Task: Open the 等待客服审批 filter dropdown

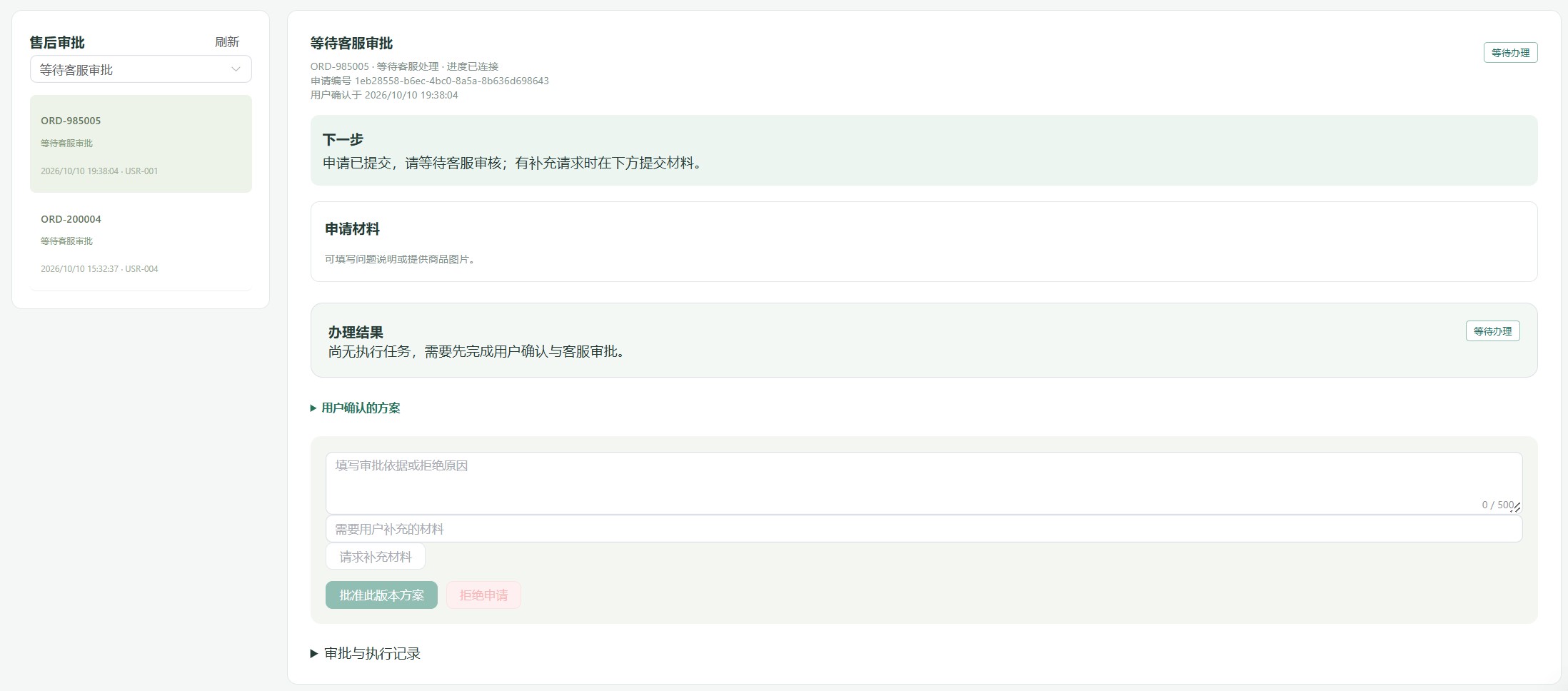Action: click(141, 69)
